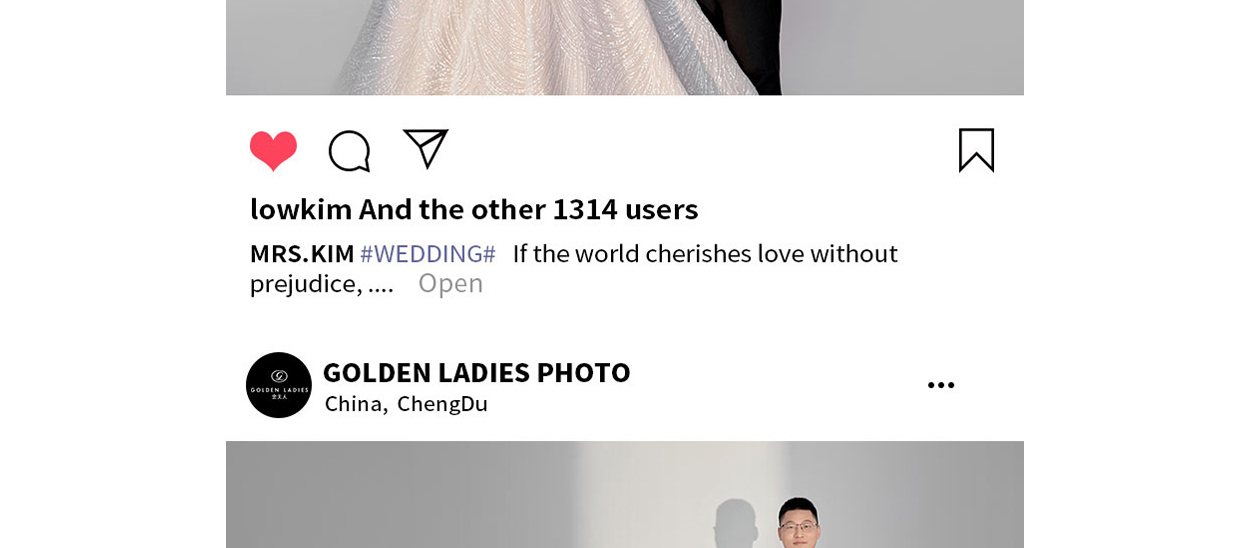Visit the MRS.KIM profile from the caption

point(302,253)
